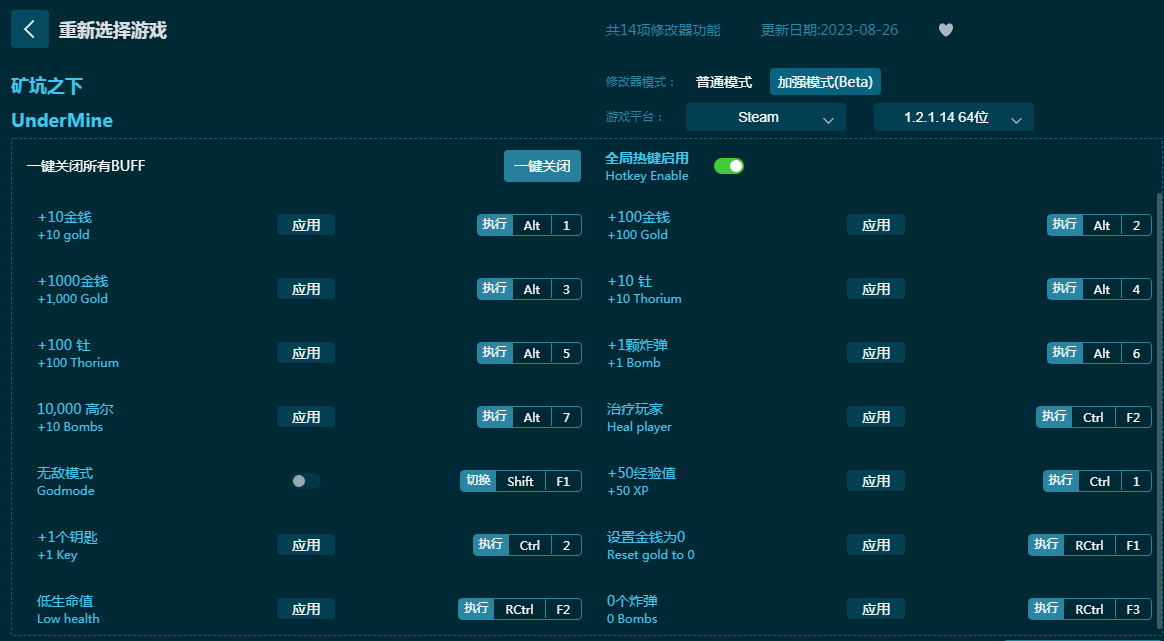Click 执行 for Low health hotkey

coord(477,608)
